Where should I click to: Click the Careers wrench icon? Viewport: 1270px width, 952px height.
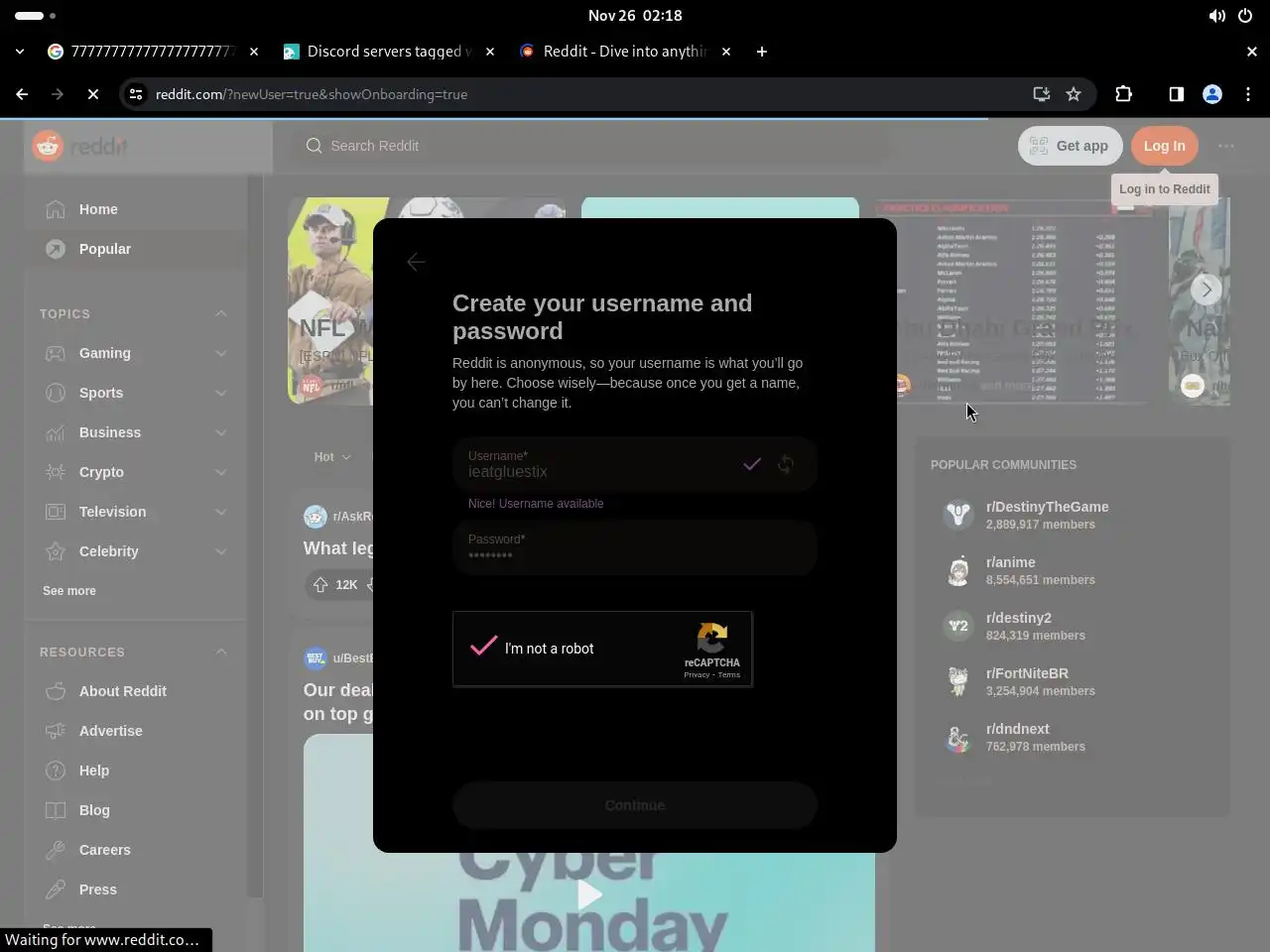56,850
